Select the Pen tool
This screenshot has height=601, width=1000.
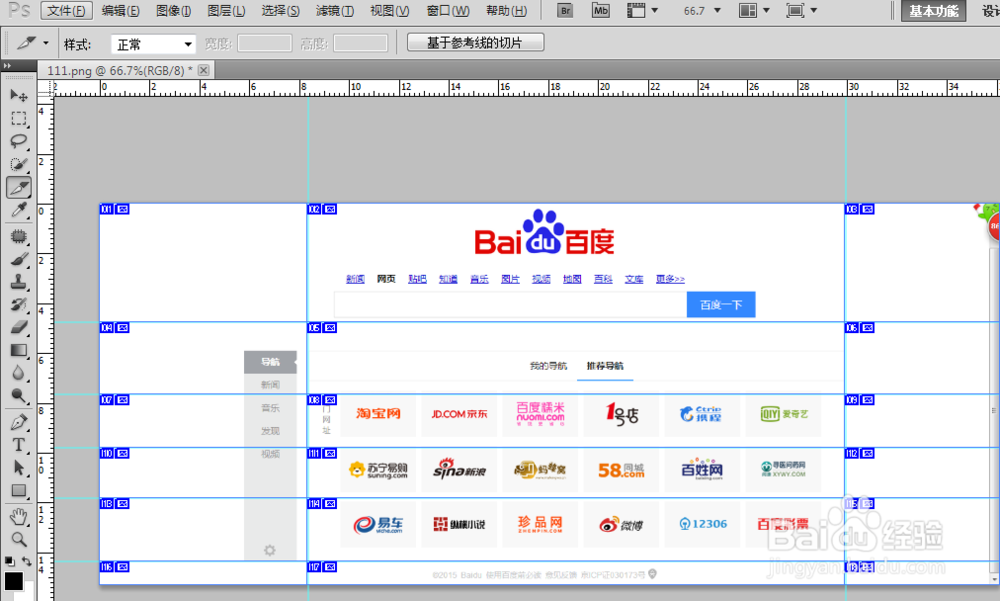click(x=18, y=422)
